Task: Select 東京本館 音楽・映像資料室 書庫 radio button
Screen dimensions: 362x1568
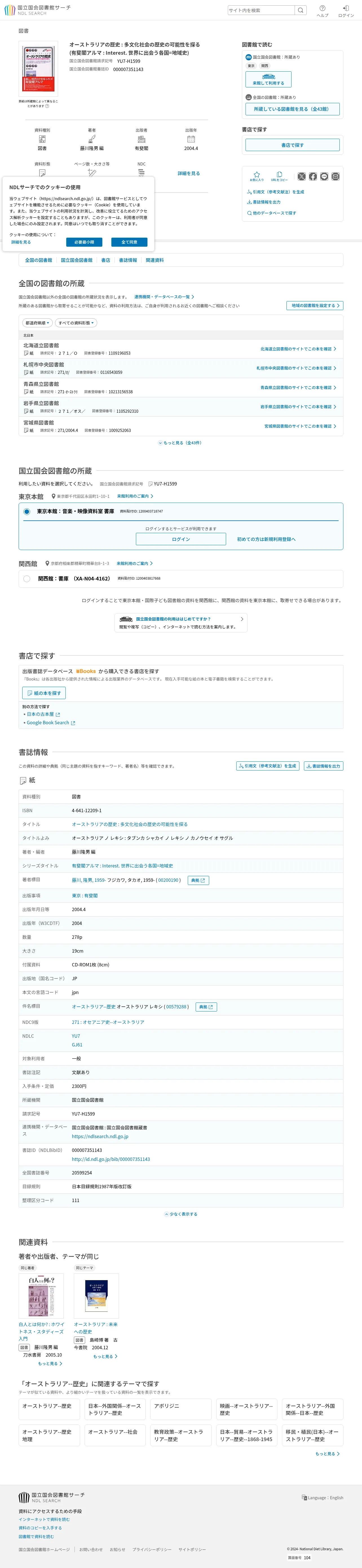Action: point(27,511)
